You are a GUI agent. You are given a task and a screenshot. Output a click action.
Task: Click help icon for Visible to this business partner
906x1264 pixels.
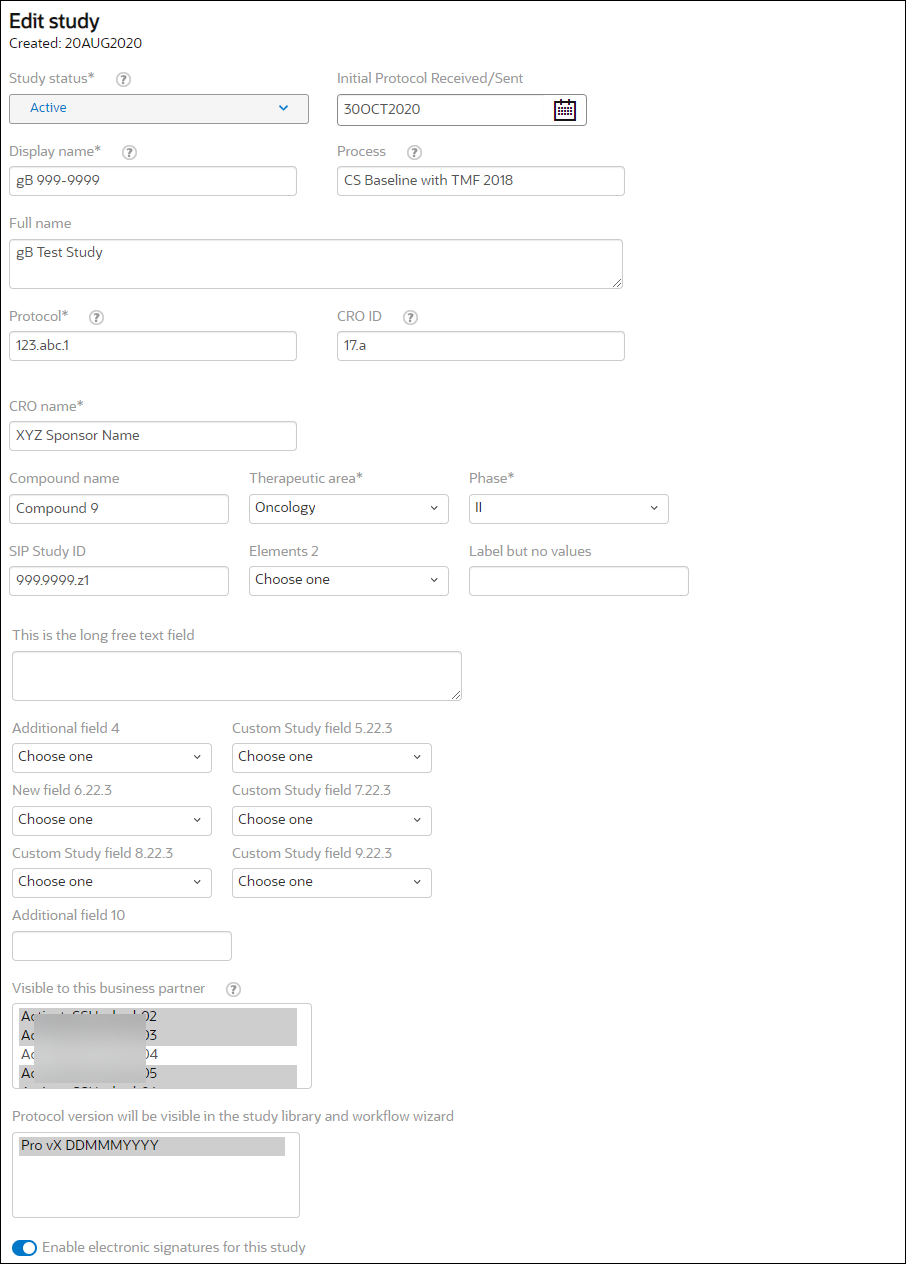point(233,989)
